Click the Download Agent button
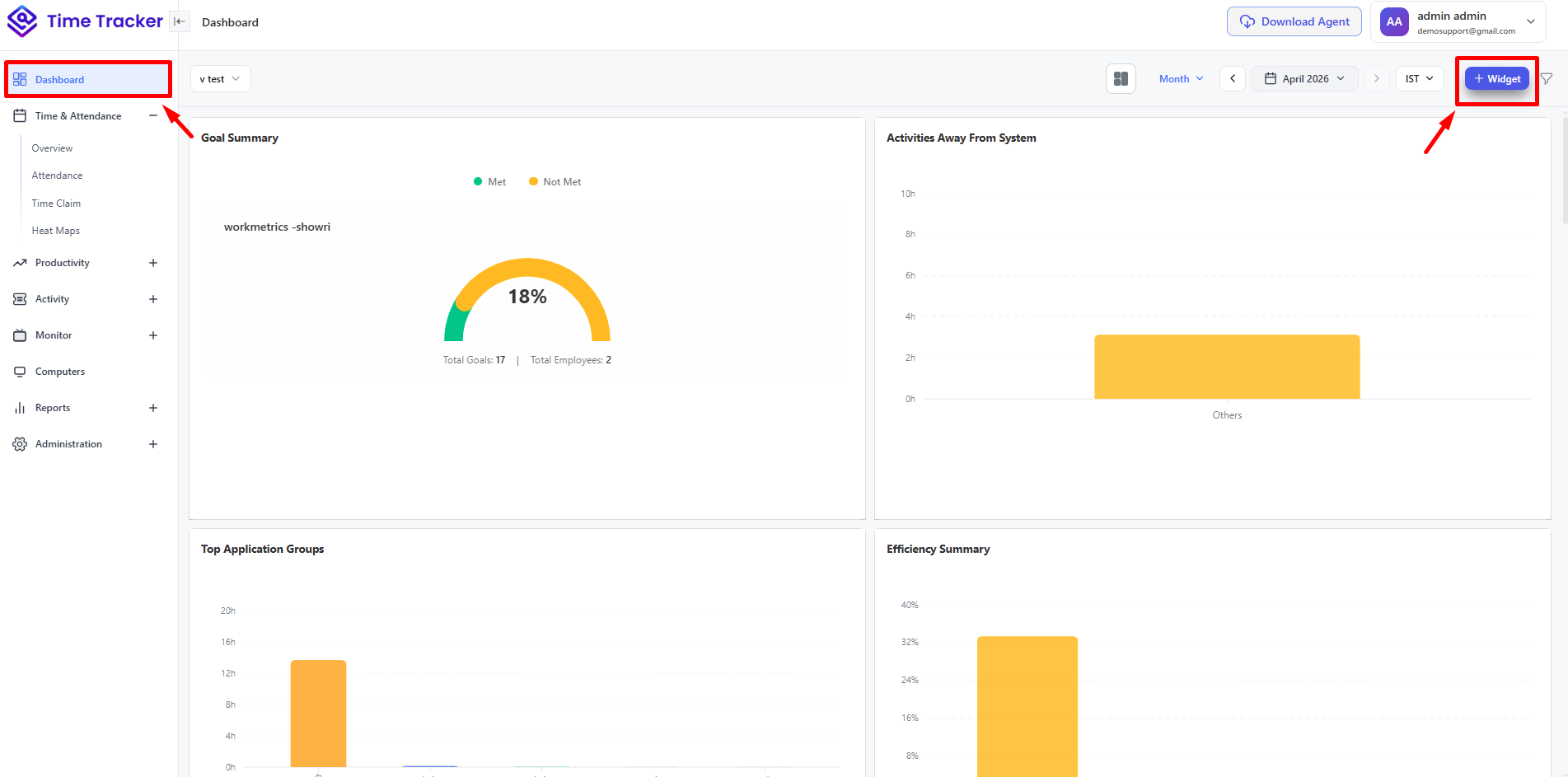Screen dimensions: 1568x777 pyautogui.click(x=1294, y=21)
